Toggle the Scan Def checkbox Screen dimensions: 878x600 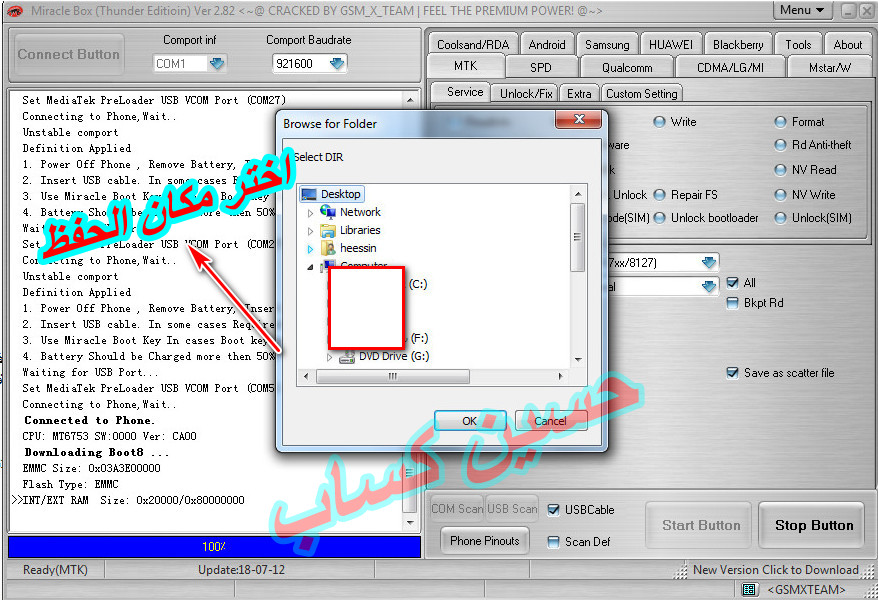553,542
